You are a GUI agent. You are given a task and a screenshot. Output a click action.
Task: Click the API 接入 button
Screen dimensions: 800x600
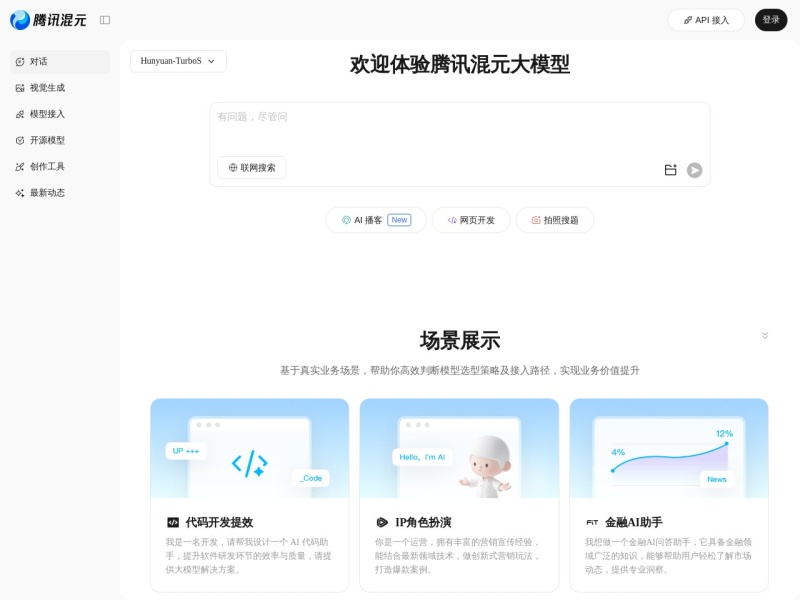pos(706,20)
